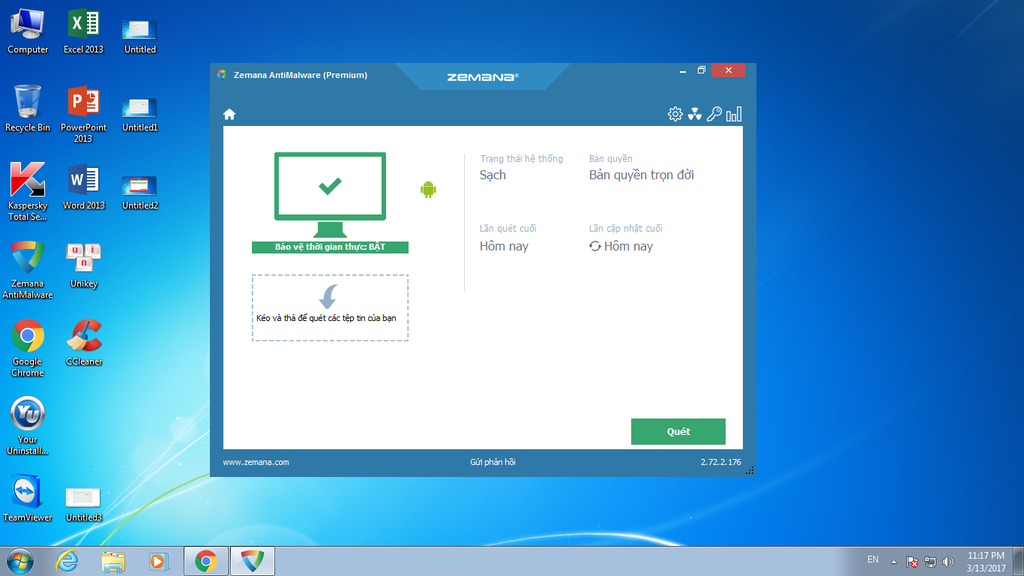Open volume speaker tray icon
The width and height of the screenshot is (1024, 576).
click(948, 562)
